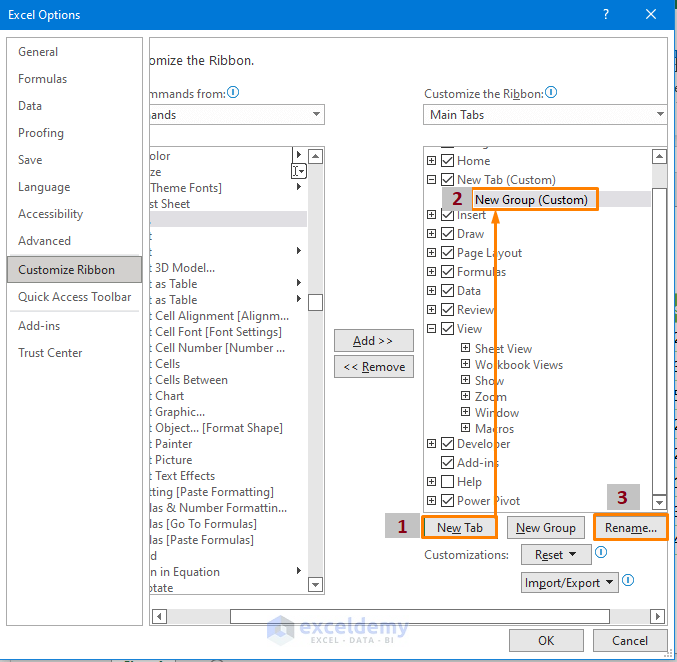677x662 pixels.
Task: Click the info icon beside Commands from
Action: tap(233, 93)
